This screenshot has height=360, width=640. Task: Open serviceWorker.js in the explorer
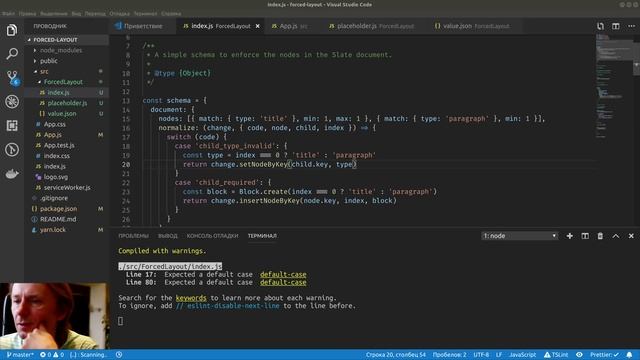pyautogui.click(x=67, y=187)
